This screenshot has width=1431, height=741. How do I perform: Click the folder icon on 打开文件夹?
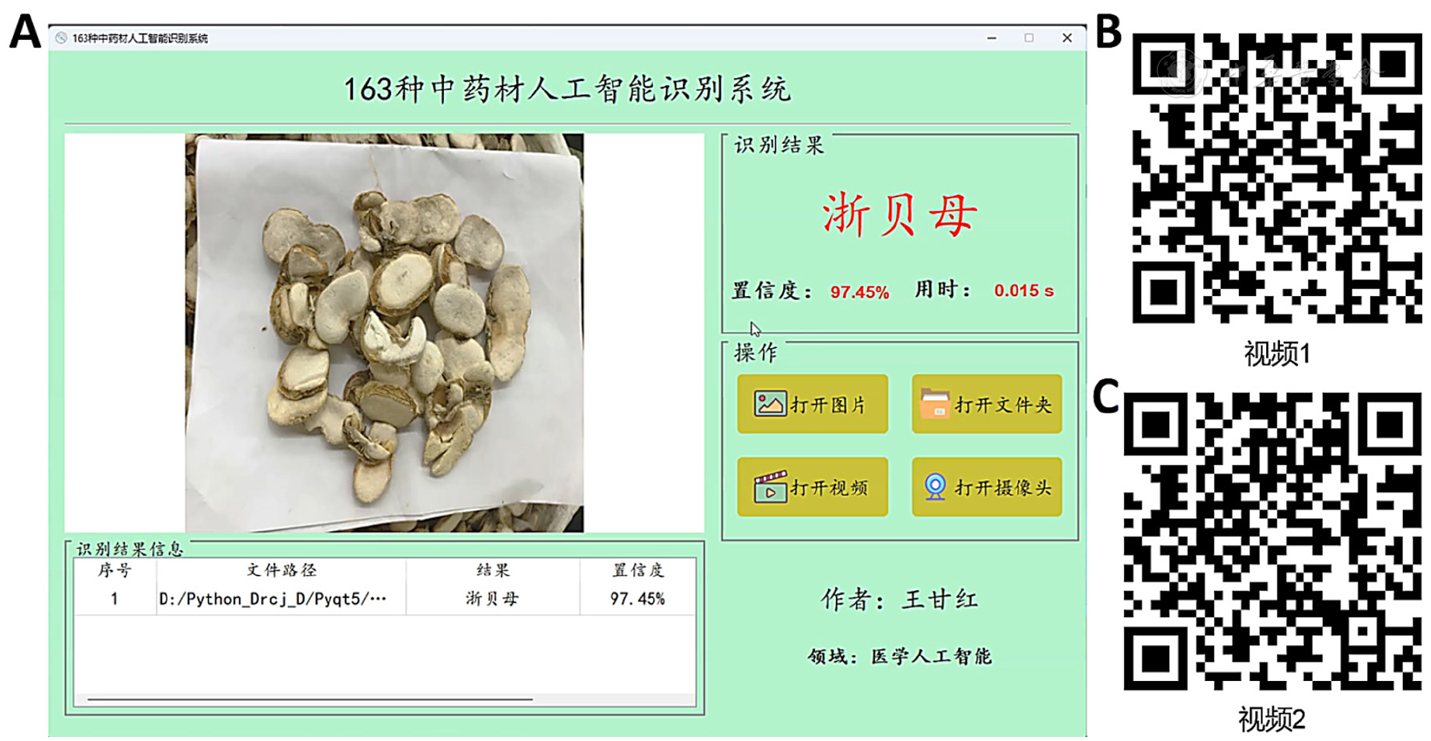click(935, 404)
